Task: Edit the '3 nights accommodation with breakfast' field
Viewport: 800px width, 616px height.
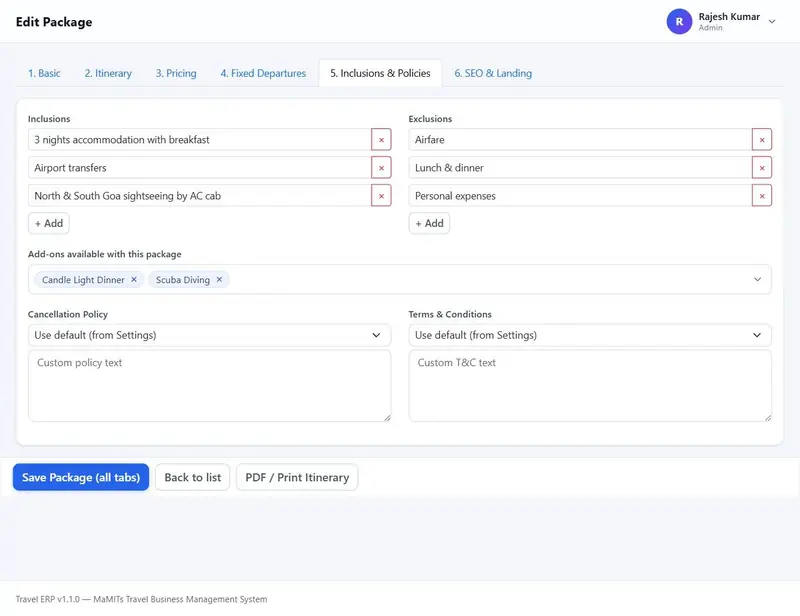Action: click(x=199, y=140)
